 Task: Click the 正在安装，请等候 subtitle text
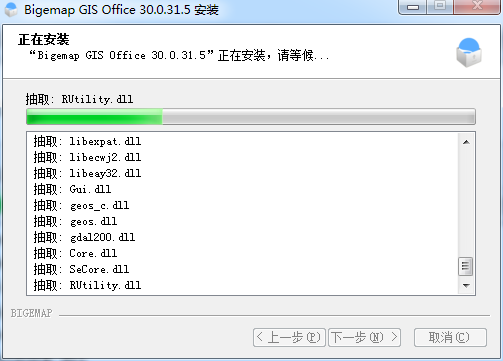pyautogui.click(x=180, y=55)
